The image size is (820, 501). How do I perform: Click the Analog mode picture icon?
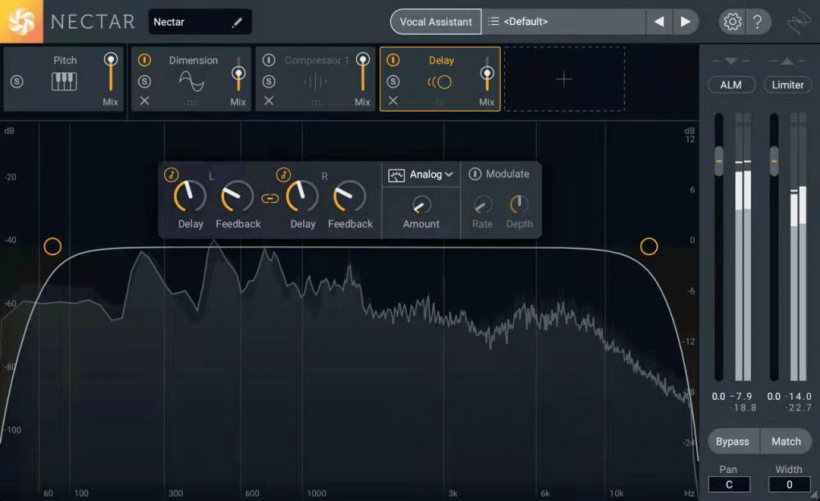pos(396,175)
